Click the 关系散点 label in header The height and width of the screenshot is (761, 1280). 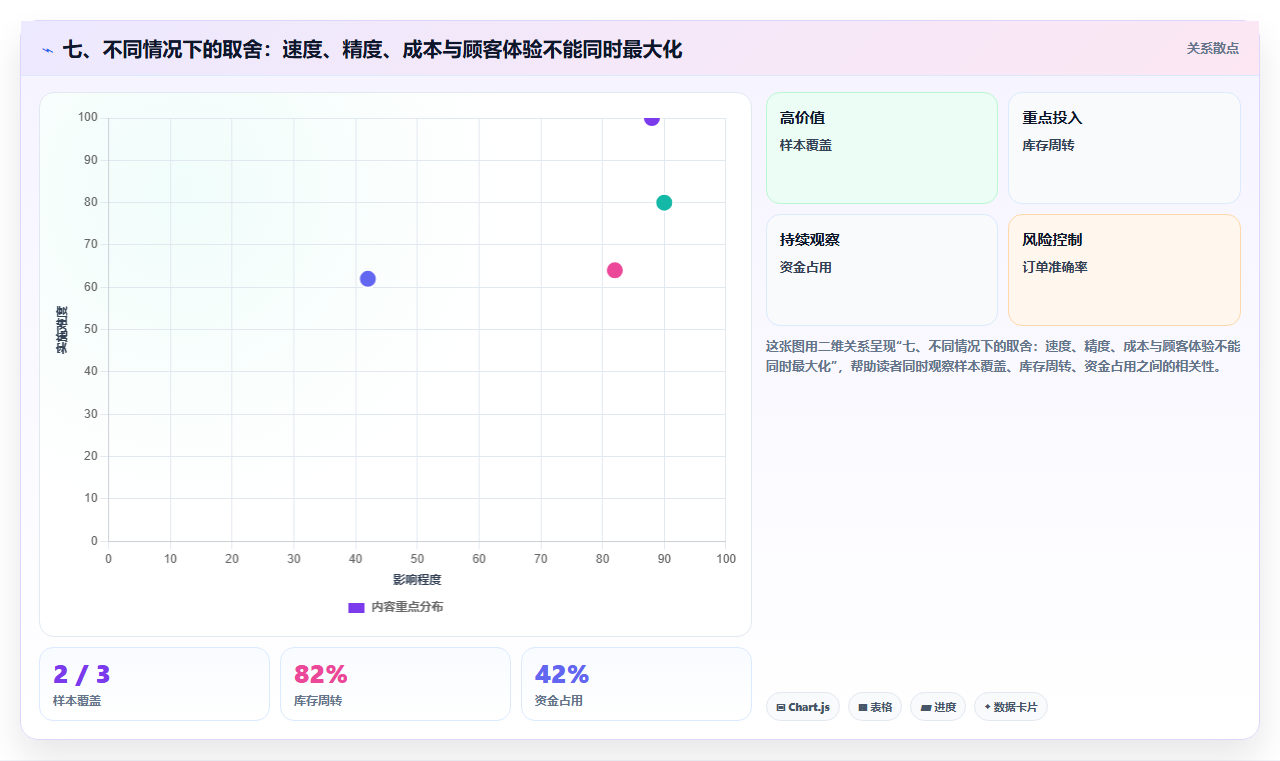pyautogui.click(x=1212, y=48)
